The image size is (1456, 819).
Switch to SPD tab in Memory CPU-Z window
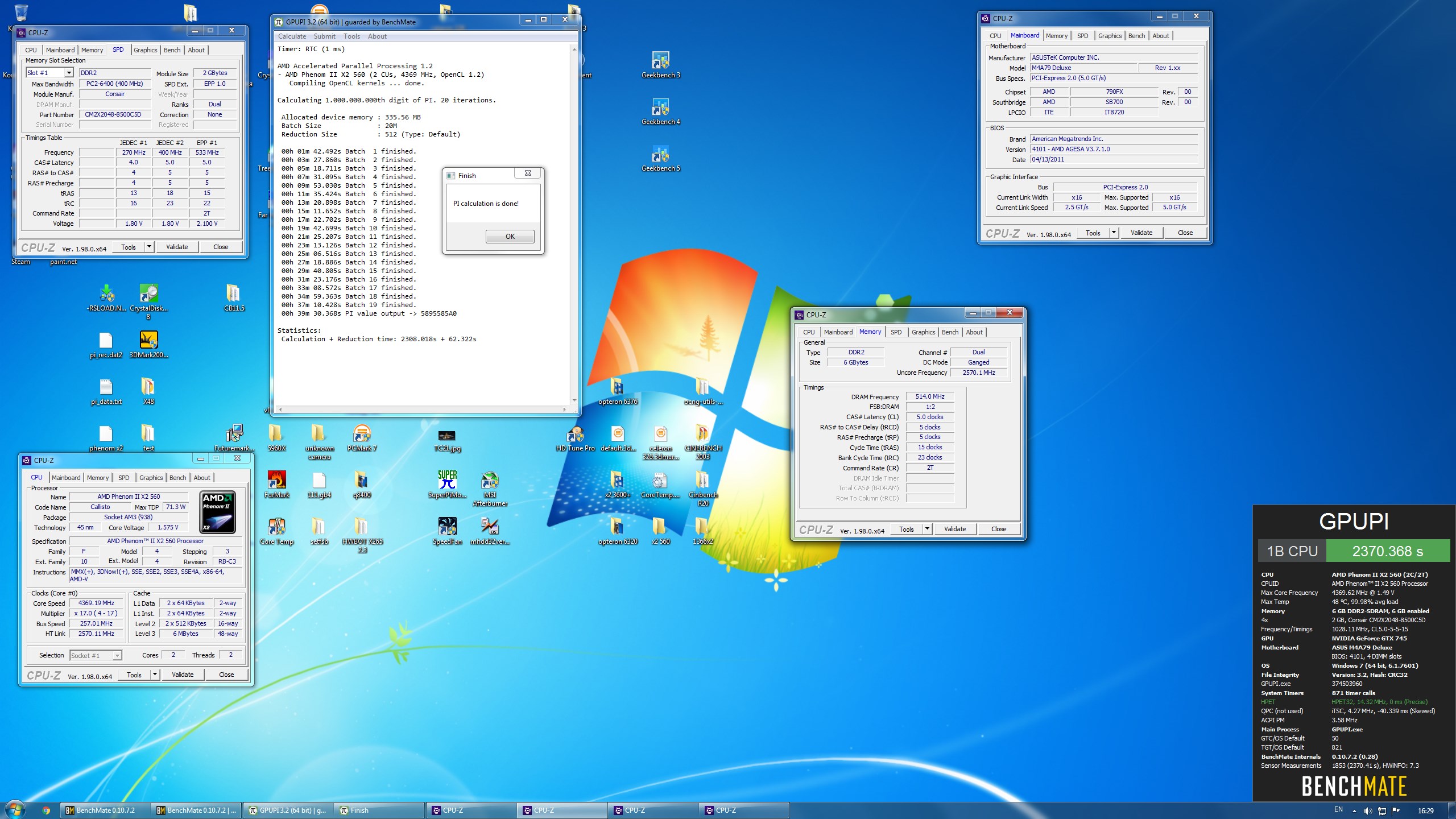[x=896, y=332]
